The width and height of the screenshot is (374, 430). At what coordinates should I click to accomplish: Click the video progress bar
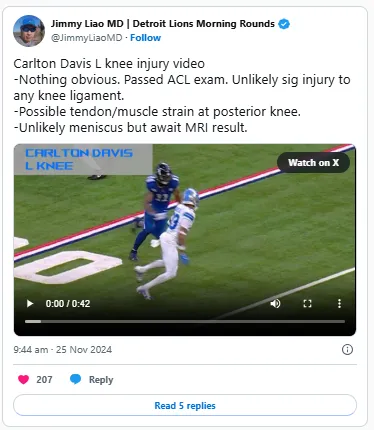tap(185, 321)
